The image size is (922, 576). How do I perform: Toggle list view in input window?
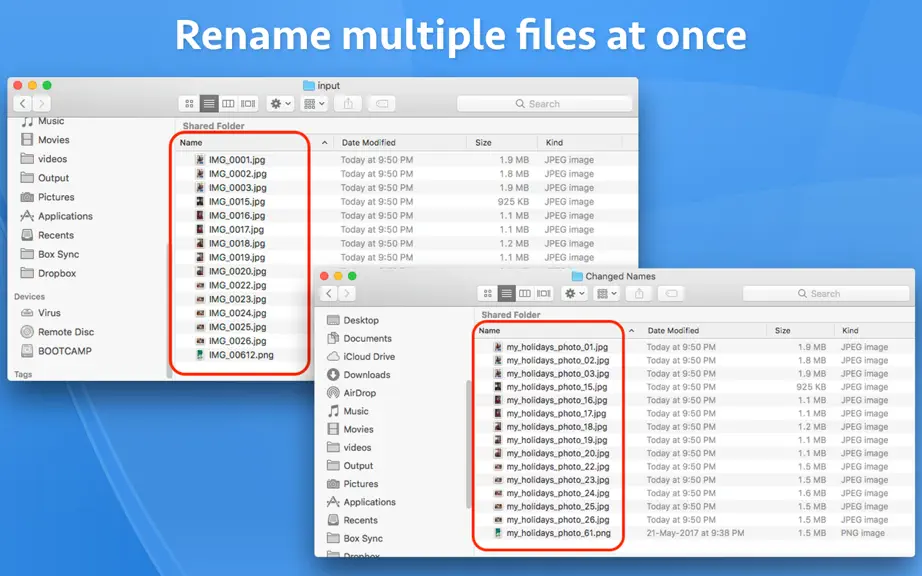pos(209,104)
